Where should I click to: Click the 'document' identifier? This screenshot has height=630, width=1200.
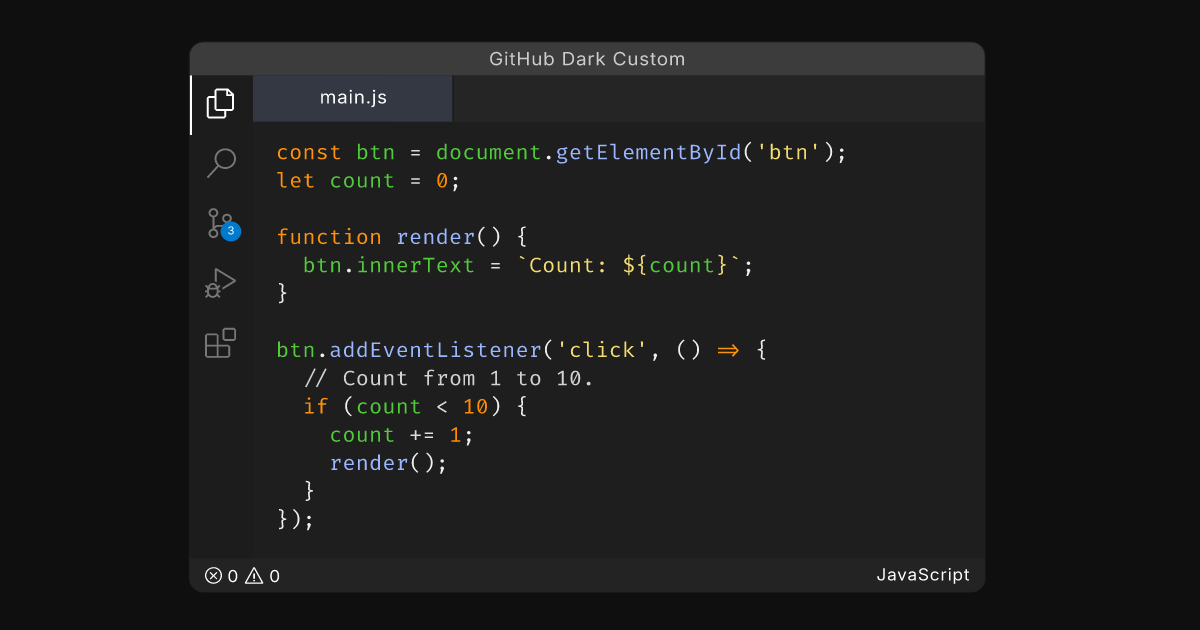pyautogui.click(x=489, y=153)
